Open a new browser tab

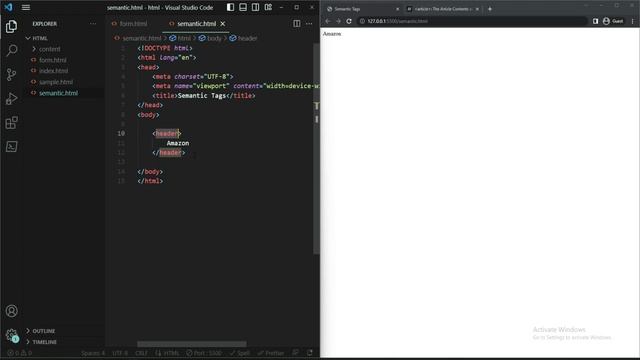click(490, 9)
